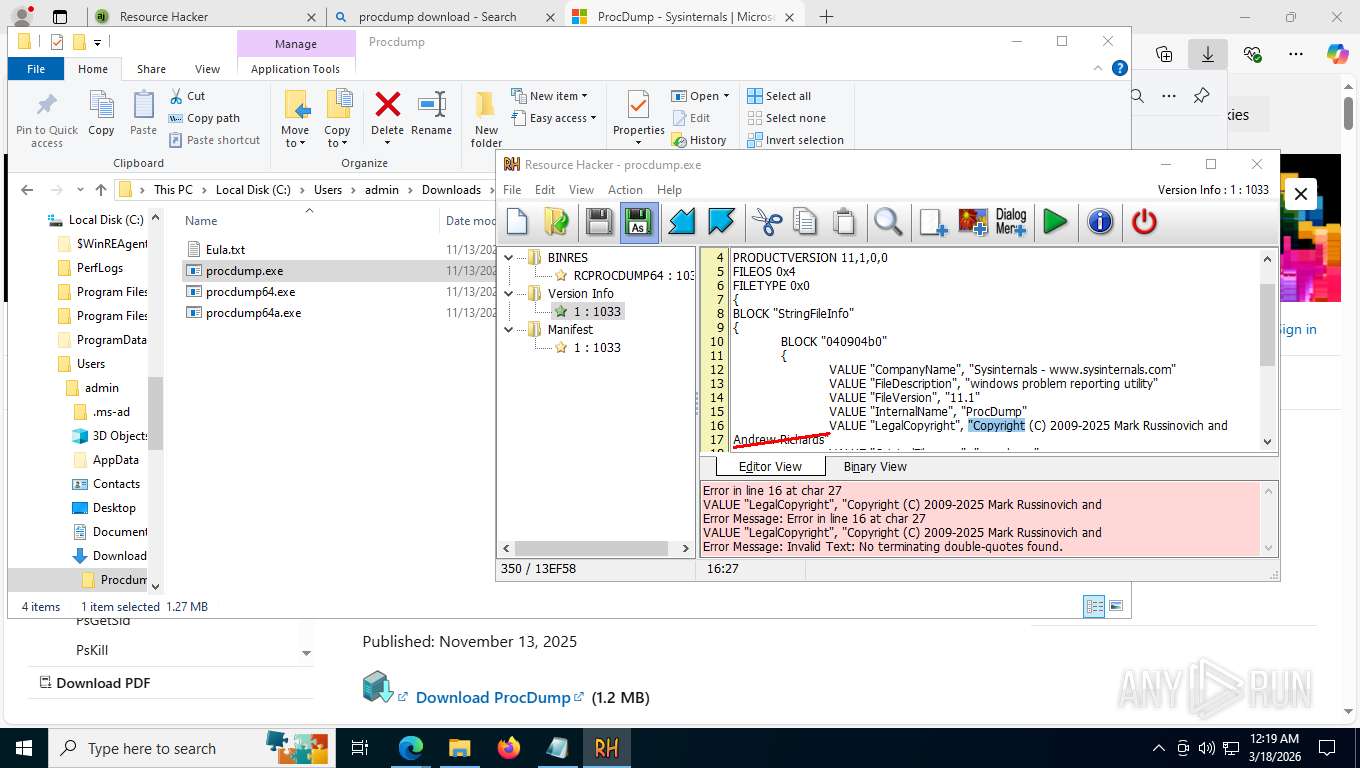Click the Cut scissors icon in Resource Hacker

767,222
